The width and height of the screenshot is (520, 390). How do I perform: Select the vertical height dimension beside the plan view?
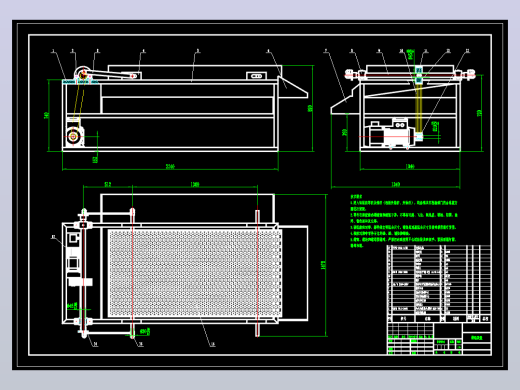(324, 265)
